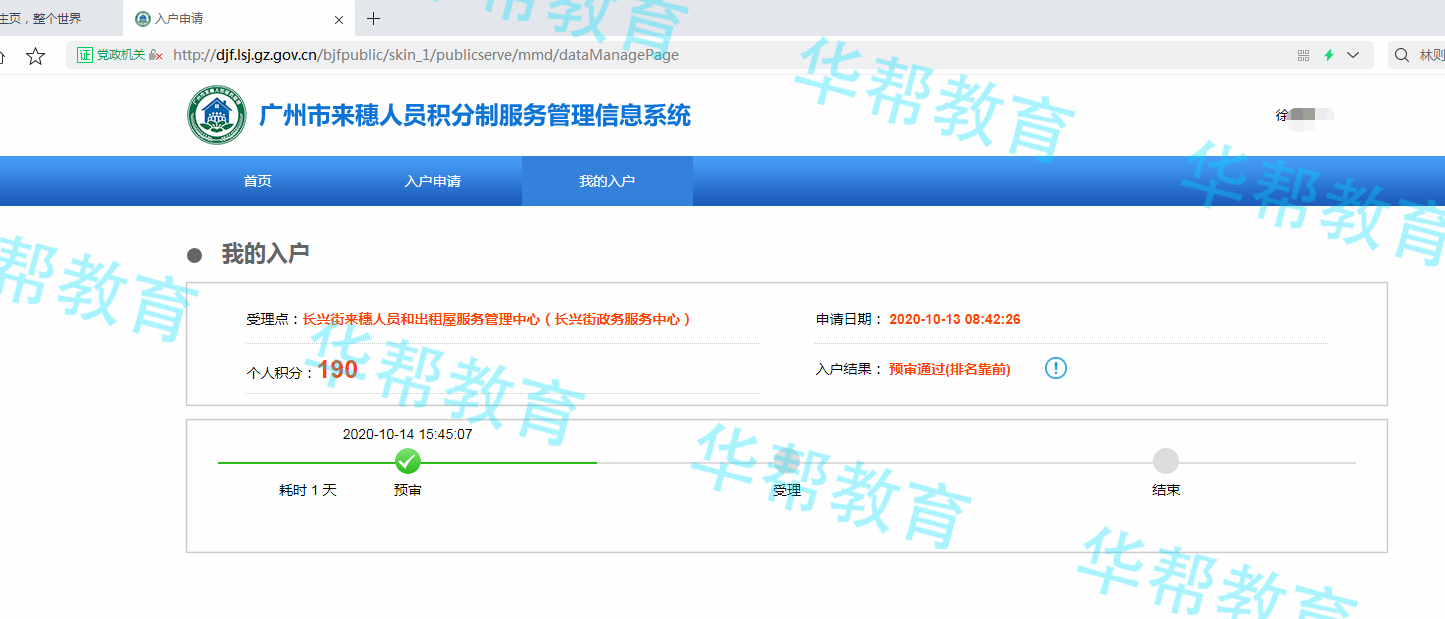The width and height of the screenshot is (1445, 619).
Task: Bookmark page with star icon
Action: [35, 56]
